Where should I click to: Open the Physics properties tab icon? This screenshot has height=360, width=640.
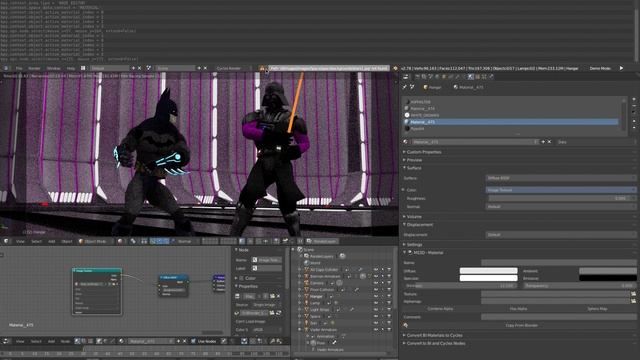tap(491, 76)
